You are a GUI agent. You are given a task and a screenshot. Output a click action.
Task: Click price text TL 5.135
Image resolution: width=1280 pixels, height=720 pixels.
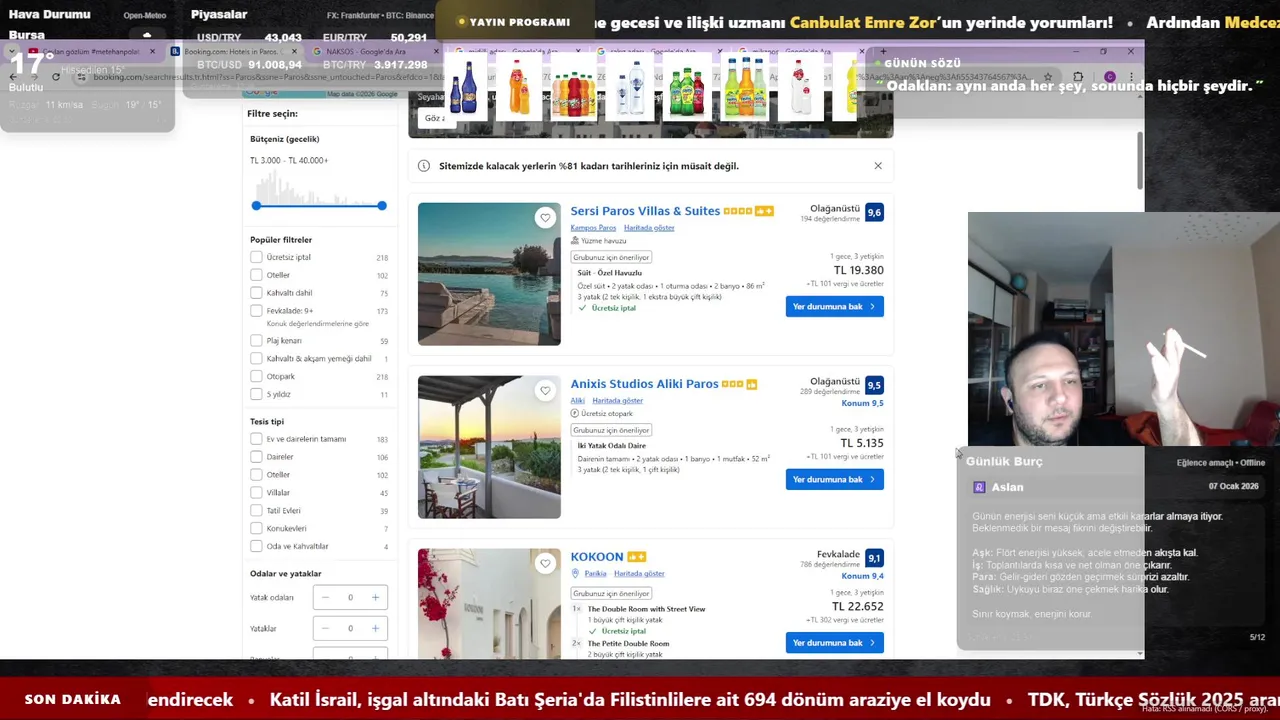(862, 444)
